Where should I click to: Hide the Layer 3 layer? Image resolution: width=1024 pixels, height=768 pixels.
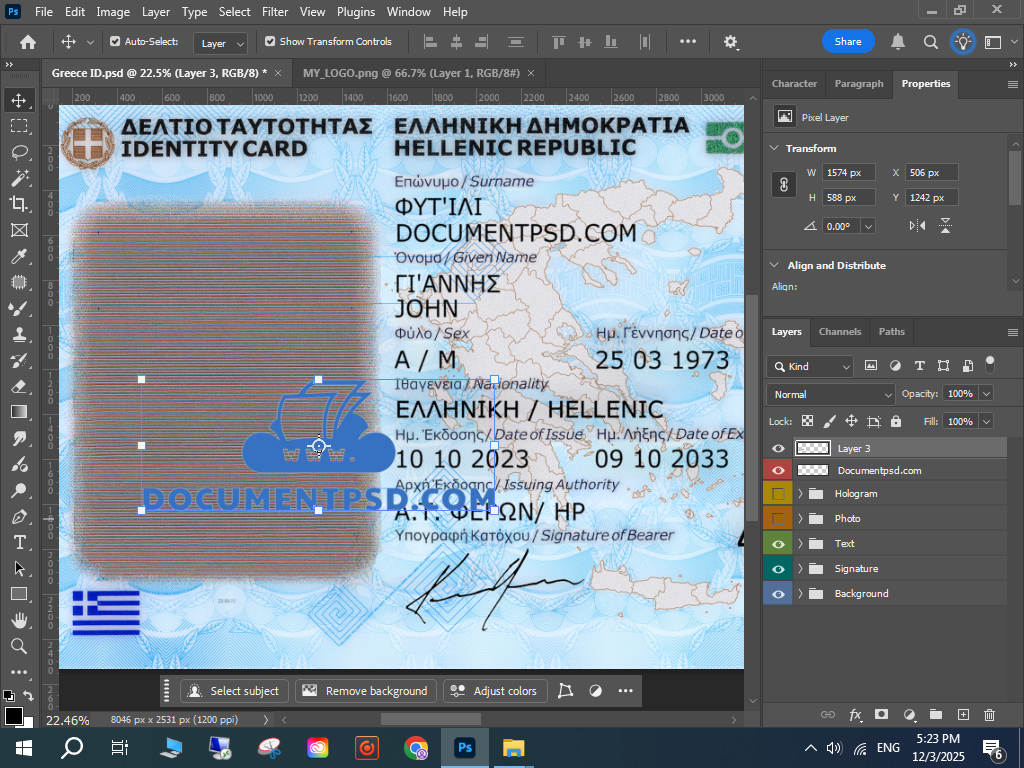point(778,449)
